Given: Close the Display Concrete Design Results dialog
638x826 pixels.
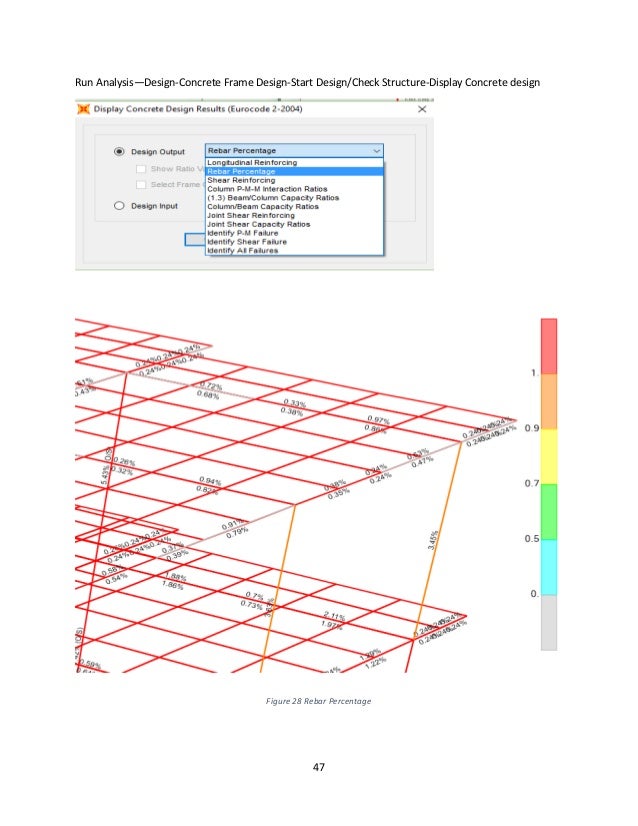Looking at the screenshot, I should [422, 109].
